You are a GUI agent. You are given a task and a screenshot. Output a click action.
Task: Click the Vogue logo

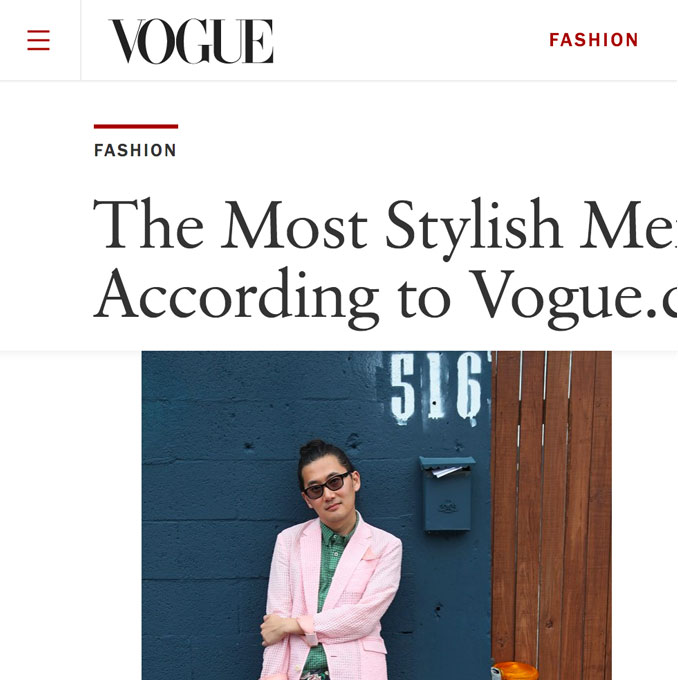pos(191,41)
